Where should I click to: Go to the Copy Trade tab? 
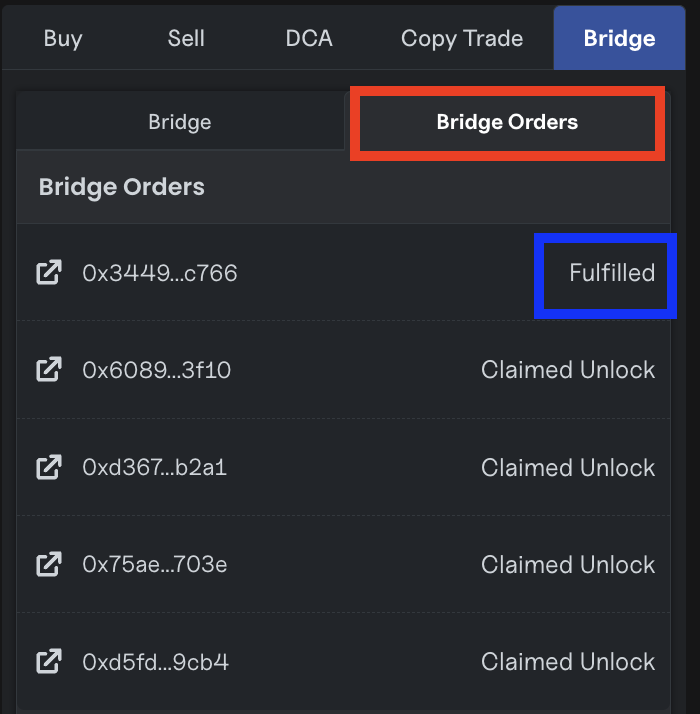(462, 39)
